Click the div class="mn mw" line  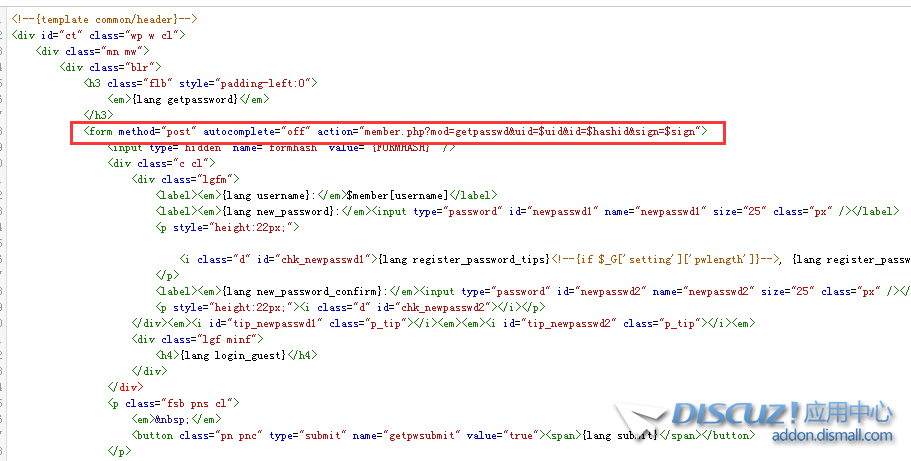pyautogui.click(x=92, y=51)
